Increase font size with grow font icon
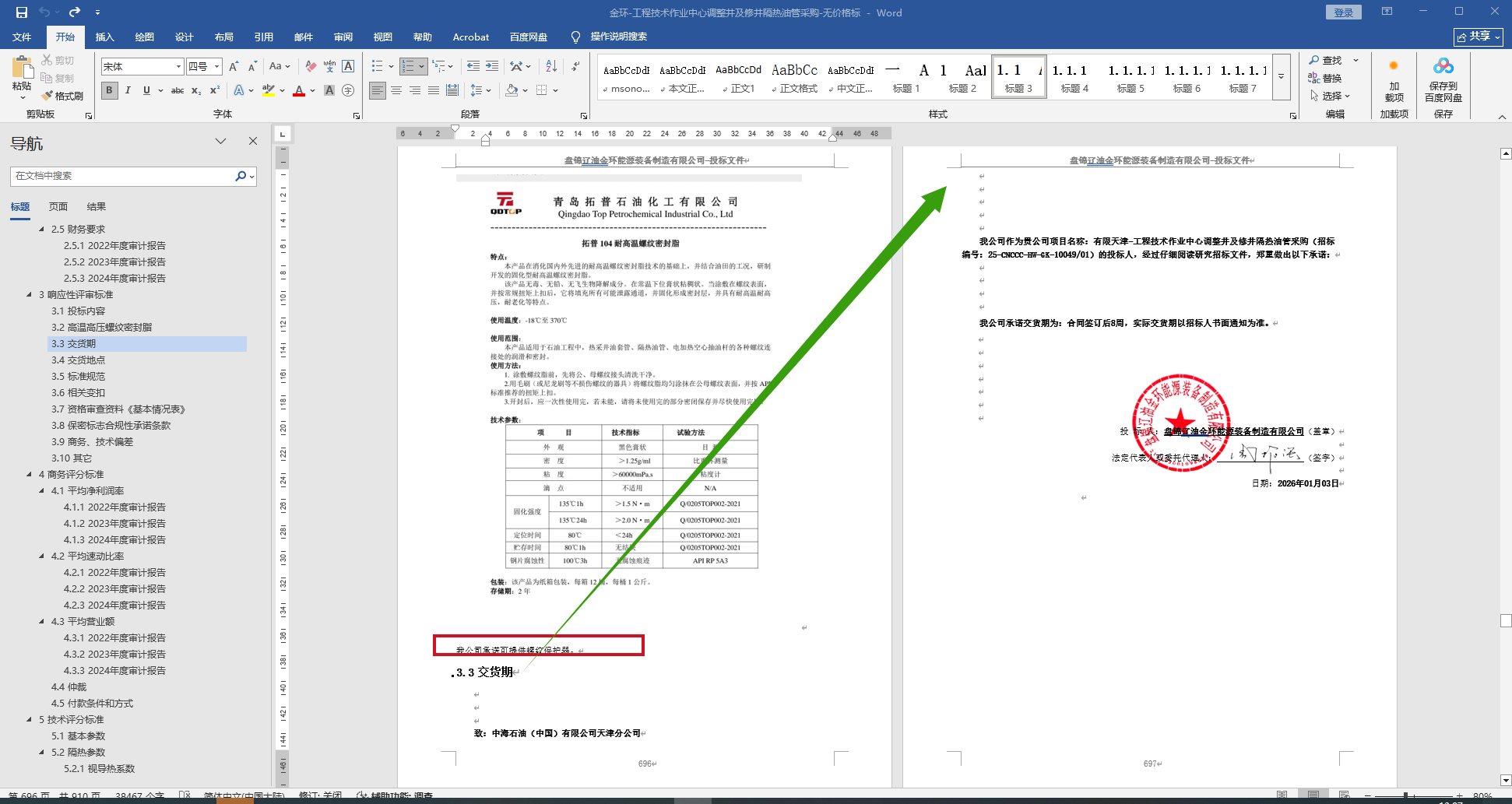1512x804 pixels. click(x=234, y=66)
